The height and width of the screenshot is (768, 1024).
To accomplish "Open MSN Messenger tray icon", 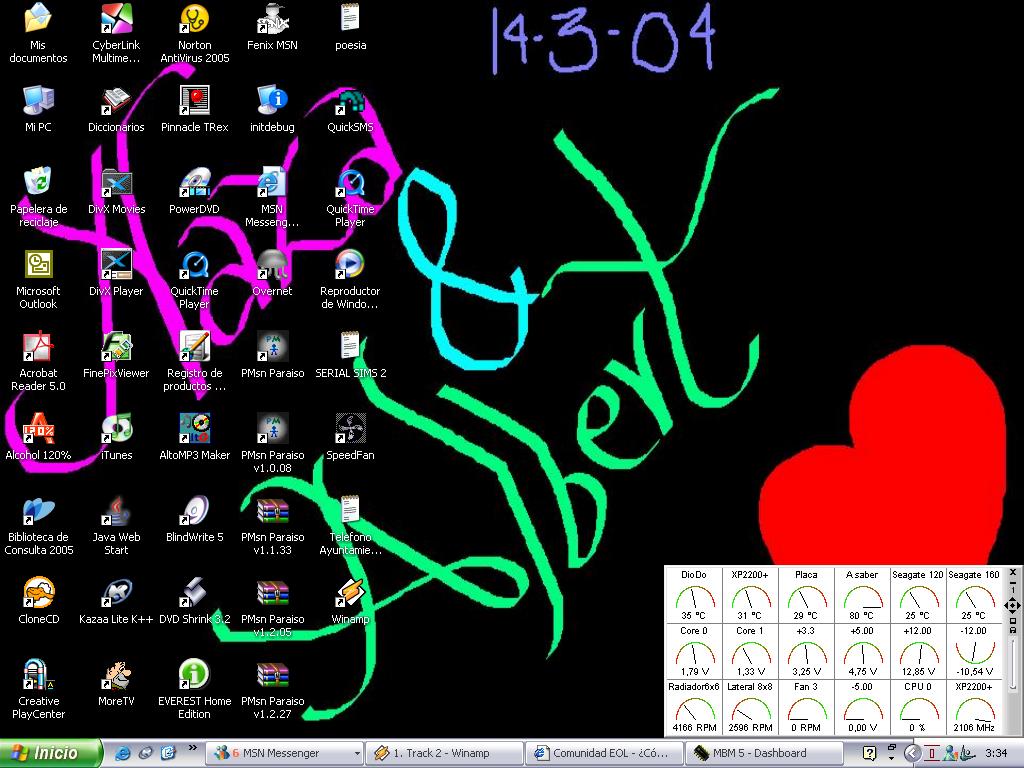I will (x=950, y=754).
